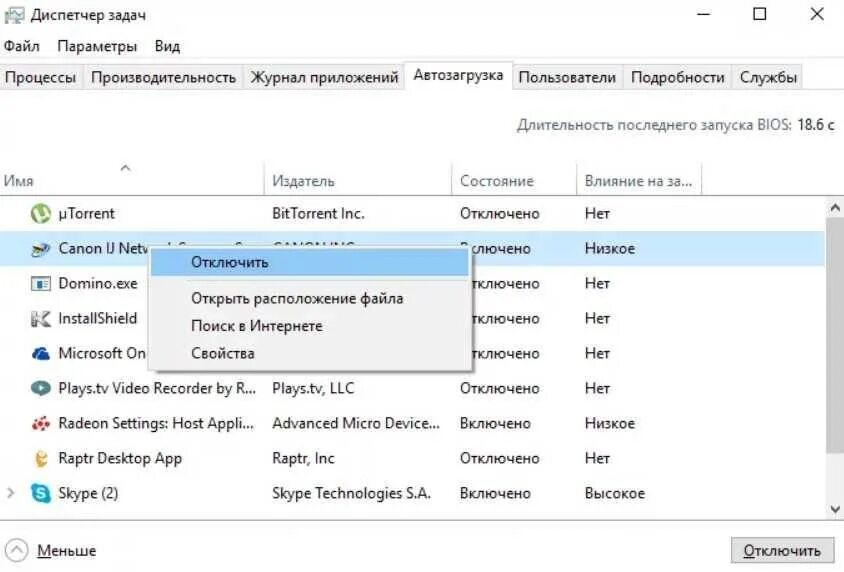This screenshot has width=844, height=572.
Task: Click the scrollbar up arrow
Action: (835, 208)
